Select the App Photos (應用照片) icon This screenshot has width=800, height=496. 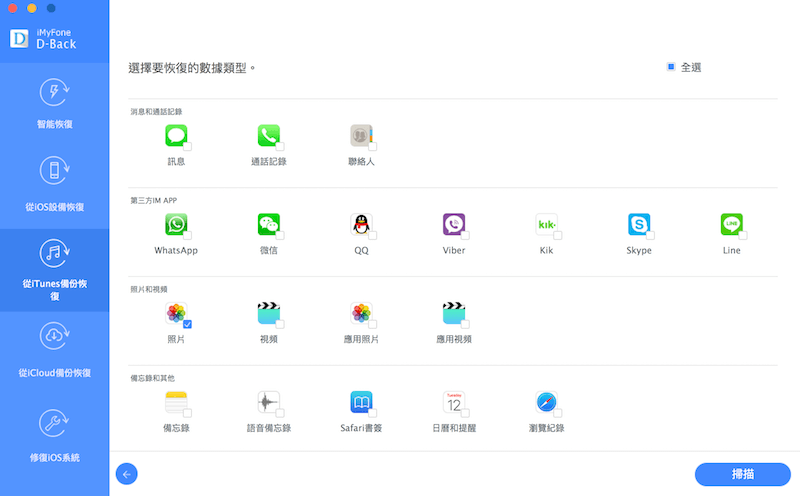click(x=361, y=313)
